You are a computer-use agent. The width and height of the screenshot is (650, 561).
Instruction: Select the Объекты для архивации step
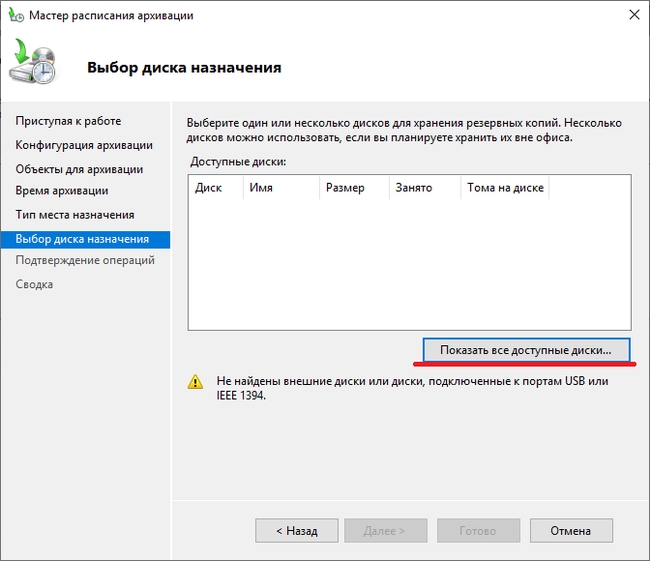(79, 169)
